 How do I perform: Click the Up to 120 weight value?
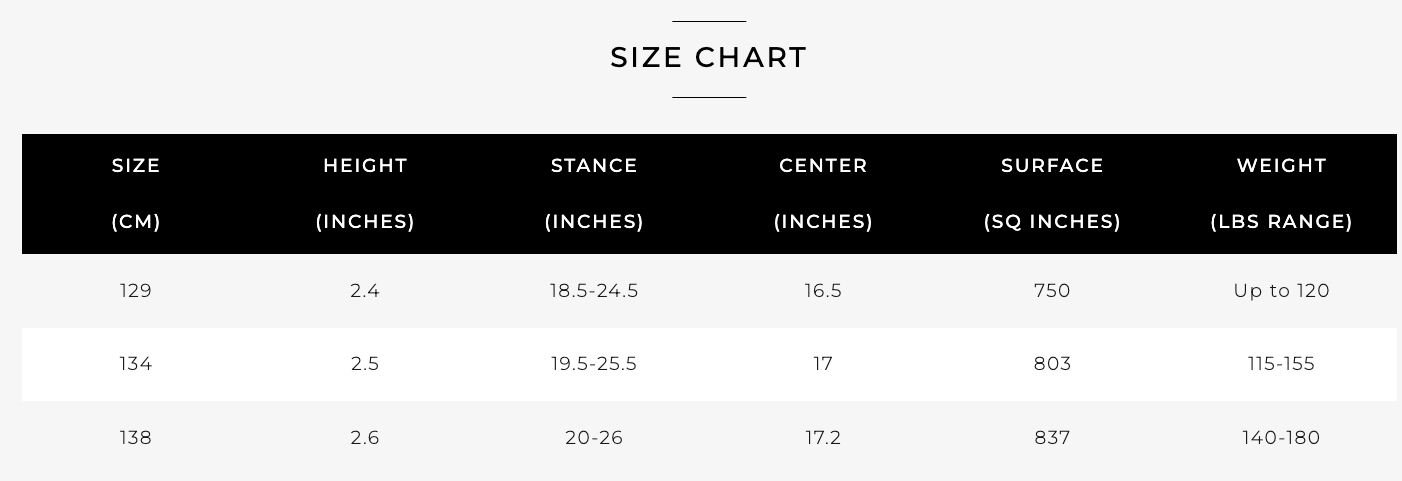[1281, 291]
